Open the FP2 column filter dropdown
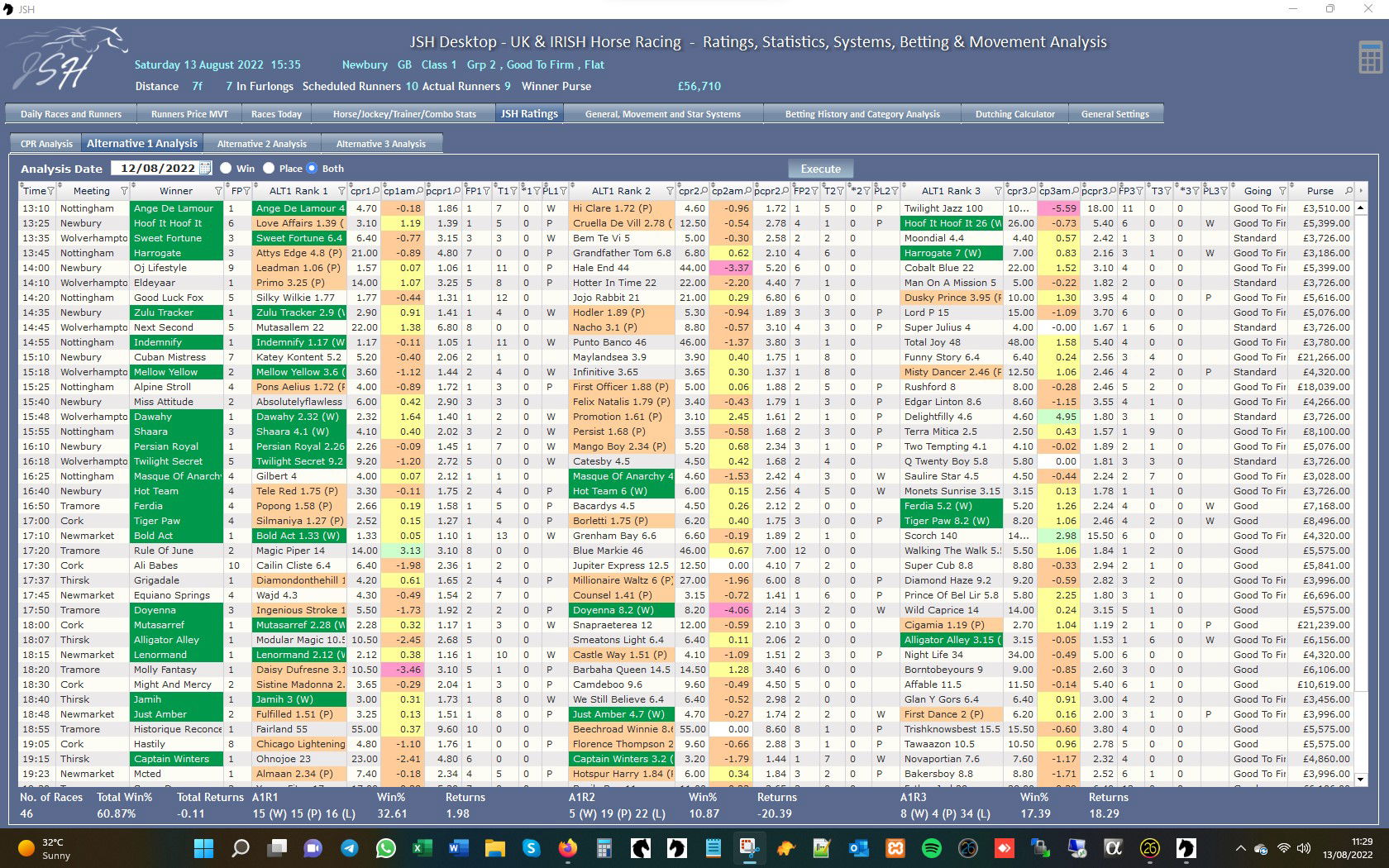This screenshot has height=868, width=1389. (816, 191)
